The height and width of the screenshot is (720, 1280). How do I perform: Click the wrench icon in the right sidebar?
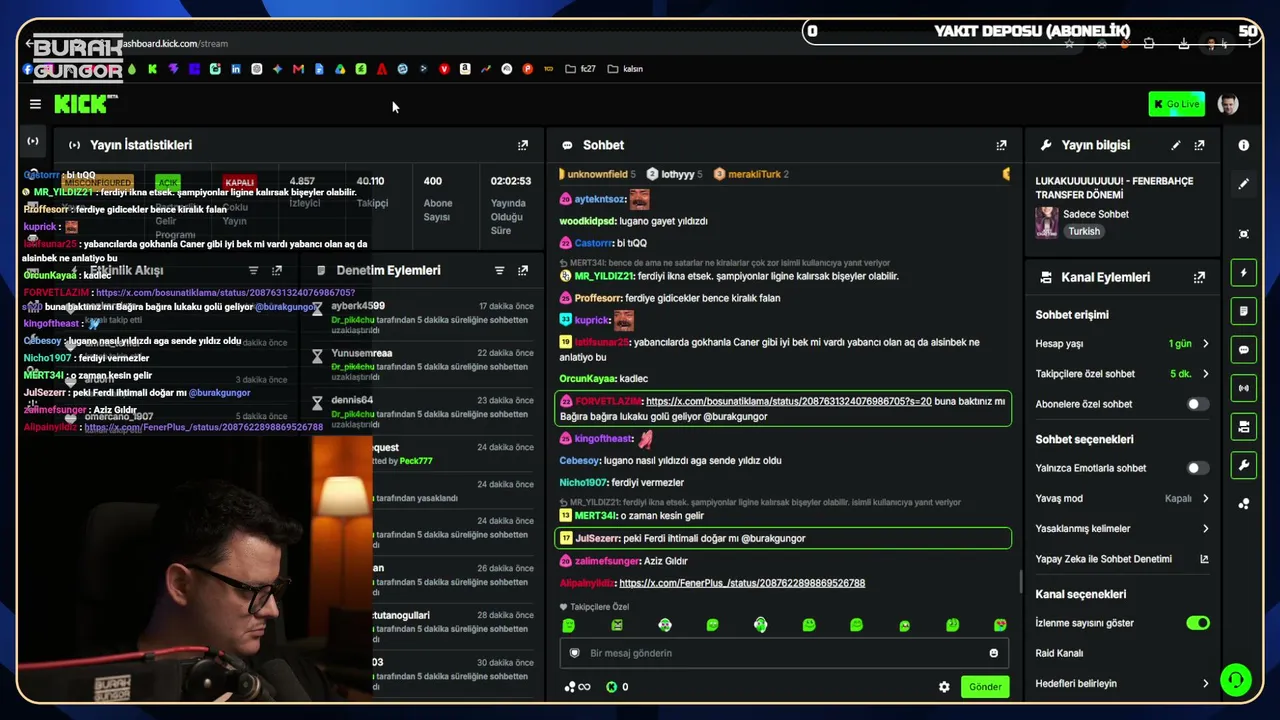click(x=1244, y=465)
